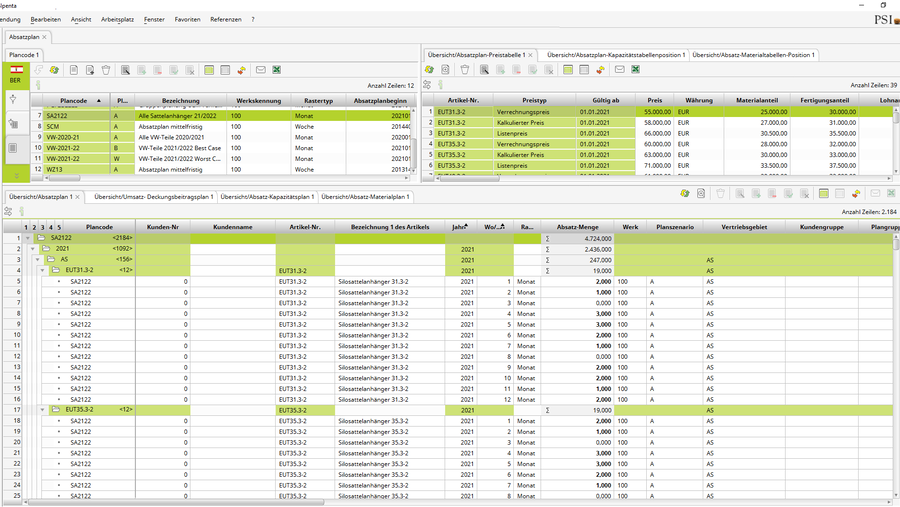Image resolution: width=900 pixels, height=507 pixels.
Task: Switch to Übersicht/Umsatz-Deckungsbeitragsplan 1 tab
Action: 153,196
